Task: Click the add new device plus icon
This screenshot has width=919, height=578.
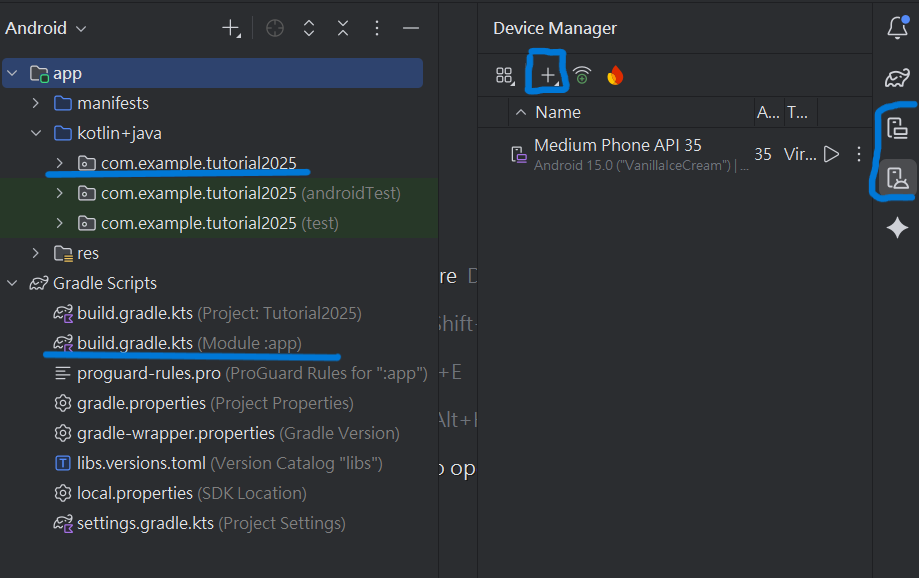Action: [547, 75]
